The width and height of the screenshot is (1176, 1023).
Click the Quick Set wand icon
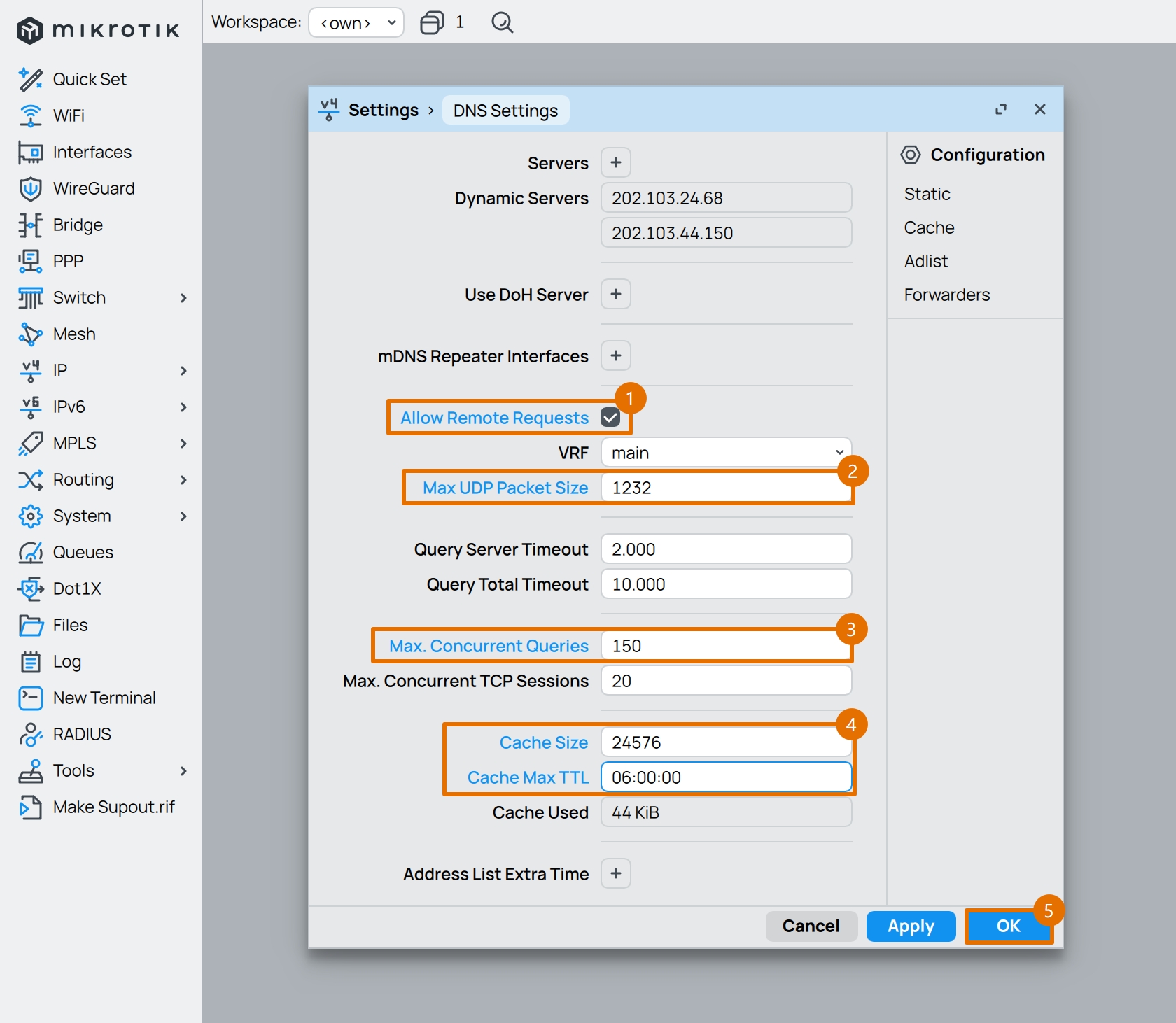click(x=30, y=79)
